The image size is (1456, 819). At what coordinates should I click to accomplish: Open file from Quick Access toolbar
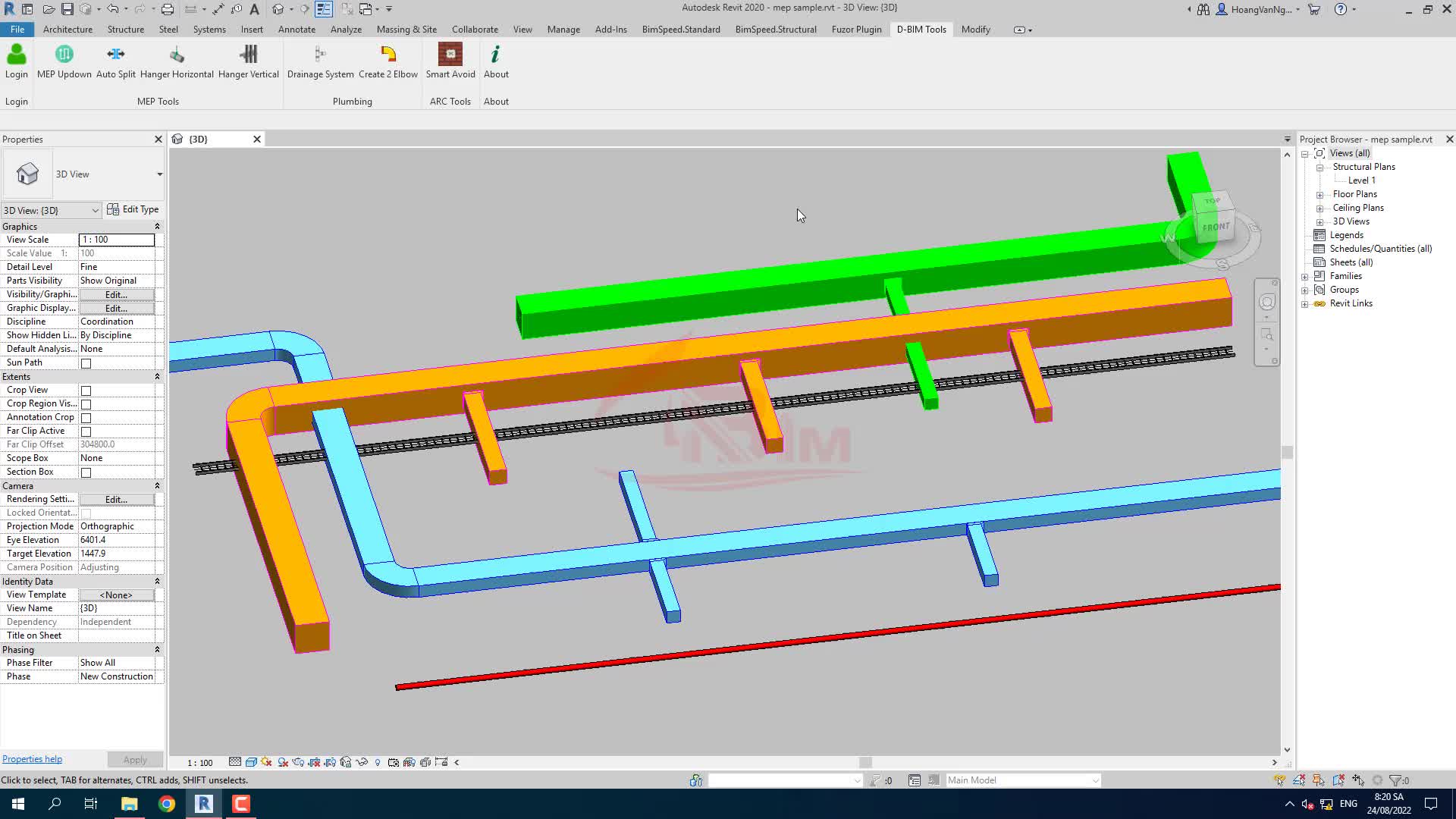pyautogui.click(x=48, y=9)
